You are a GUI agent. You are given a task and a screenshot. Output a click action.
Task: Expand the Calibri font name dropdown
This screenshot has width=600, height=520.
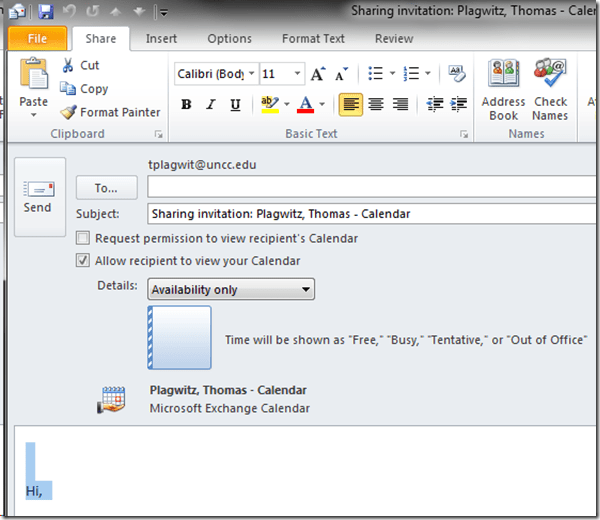click(250, 74)
